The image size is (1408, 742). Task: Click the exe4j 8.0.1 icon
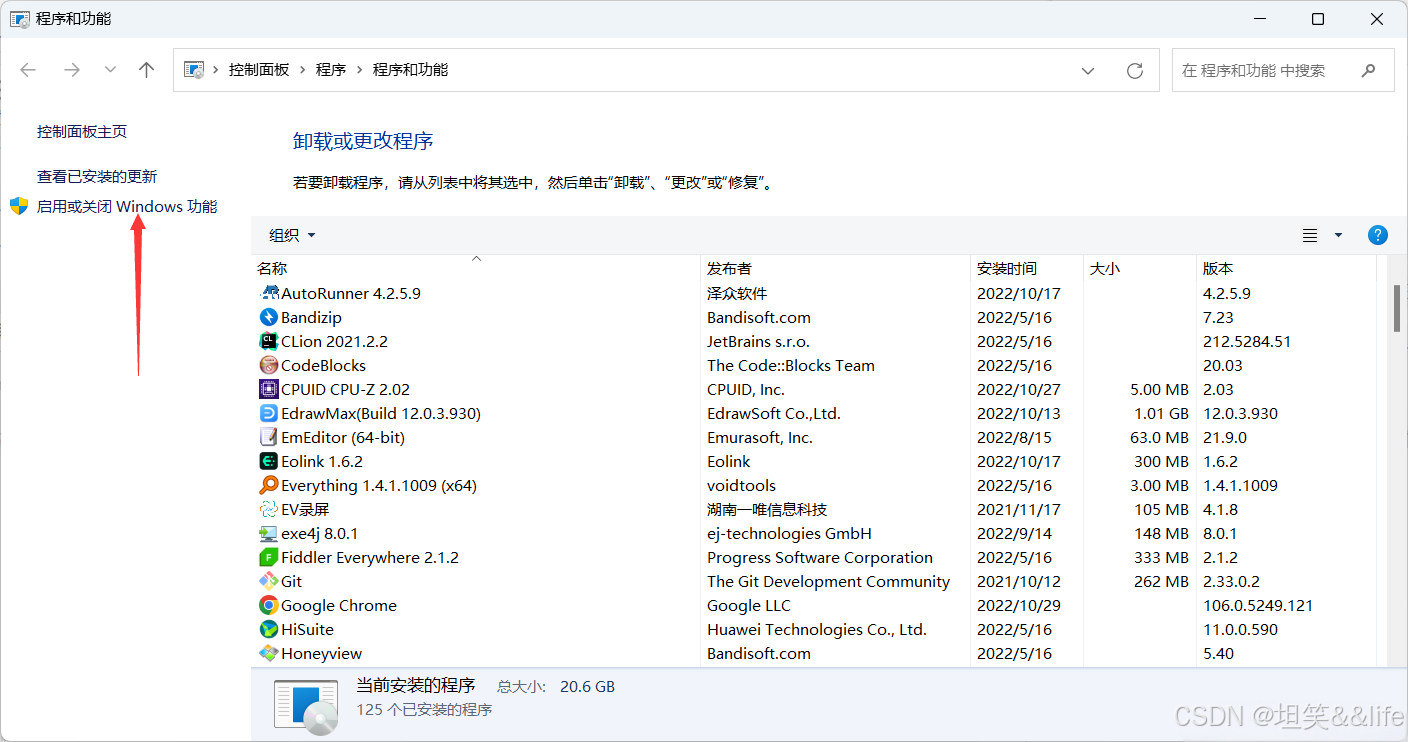[268, 533]
